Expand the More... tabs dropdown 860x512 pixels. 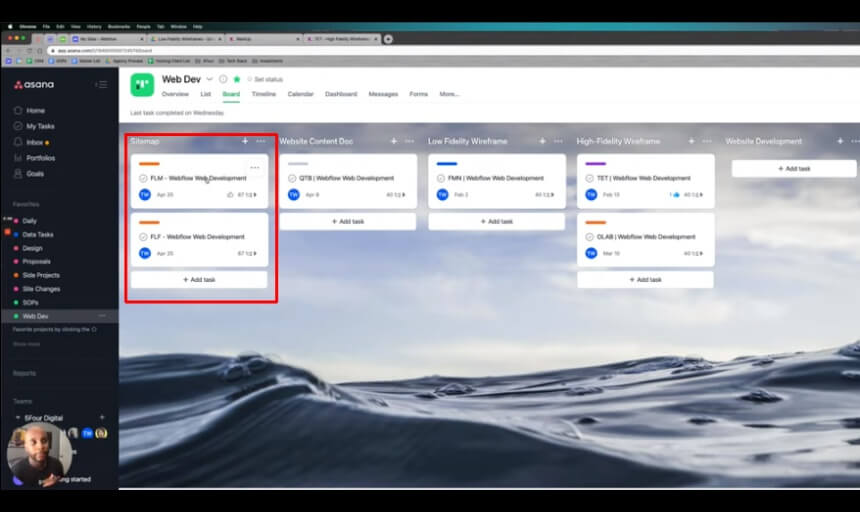pos(449,94)
